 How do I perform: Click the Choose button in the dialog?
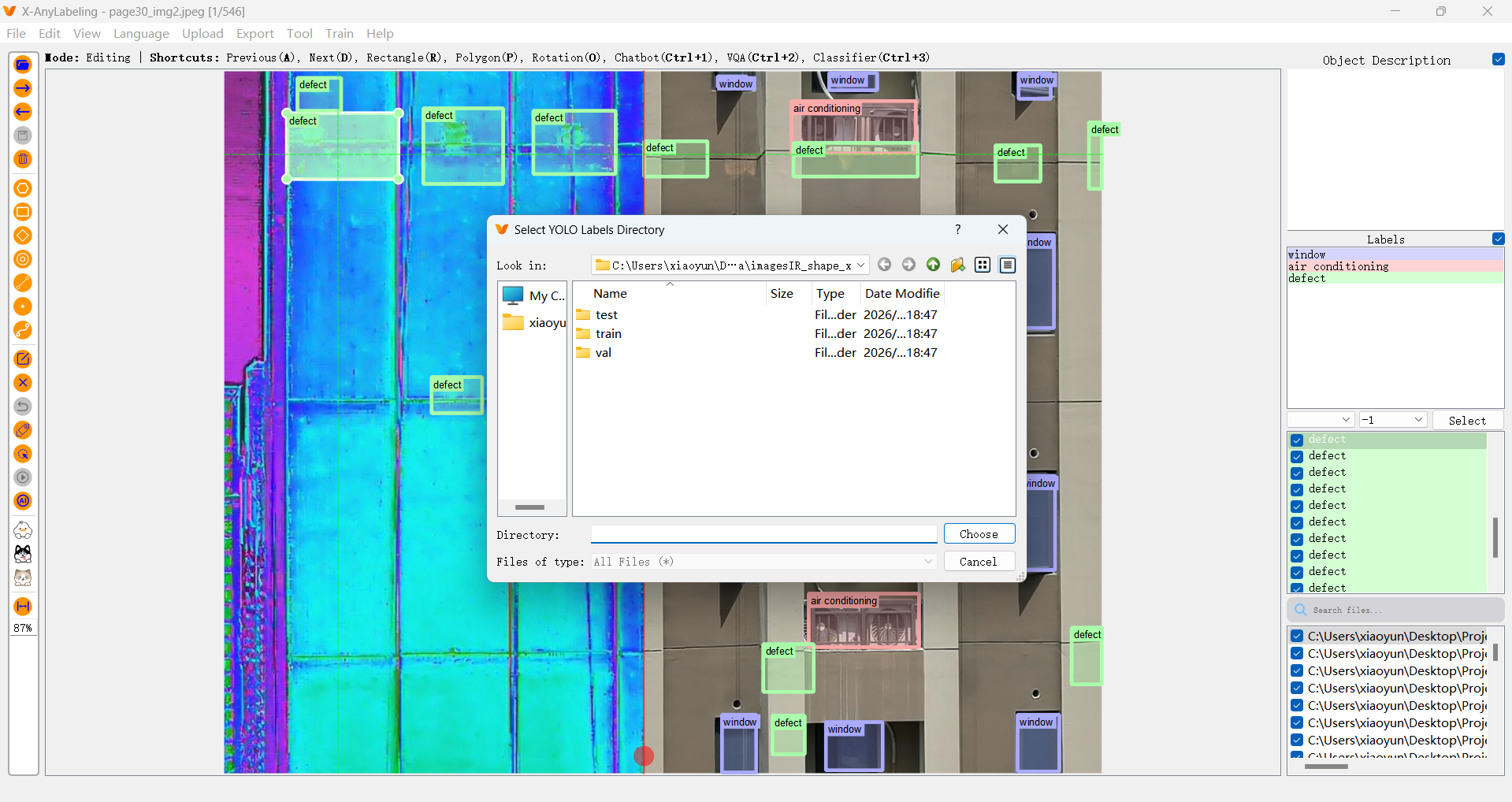pos(979,533)
